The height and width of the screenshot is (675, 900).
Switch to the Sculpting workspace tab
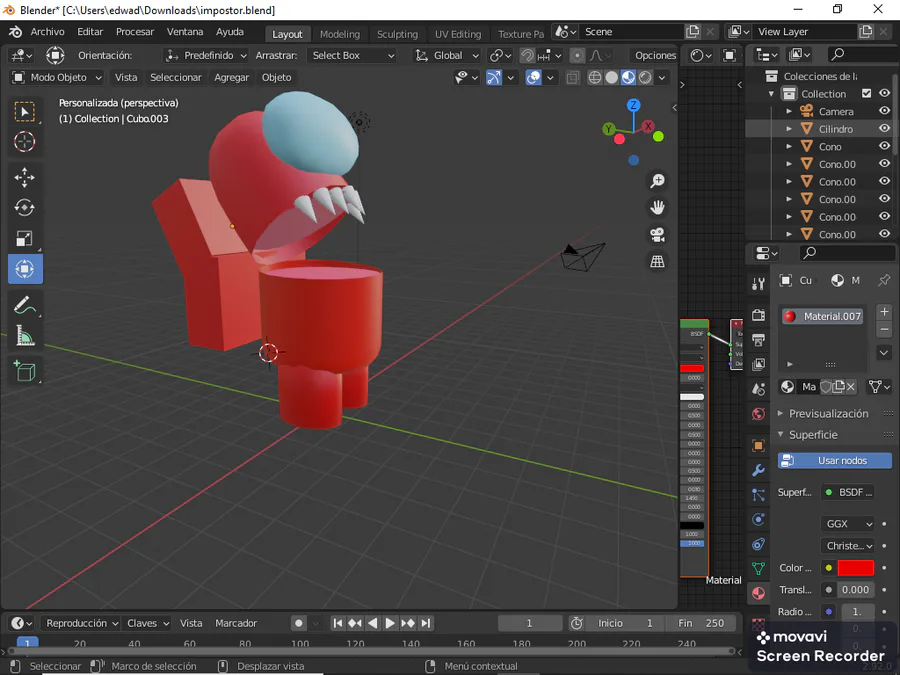(x=397, y=34)
